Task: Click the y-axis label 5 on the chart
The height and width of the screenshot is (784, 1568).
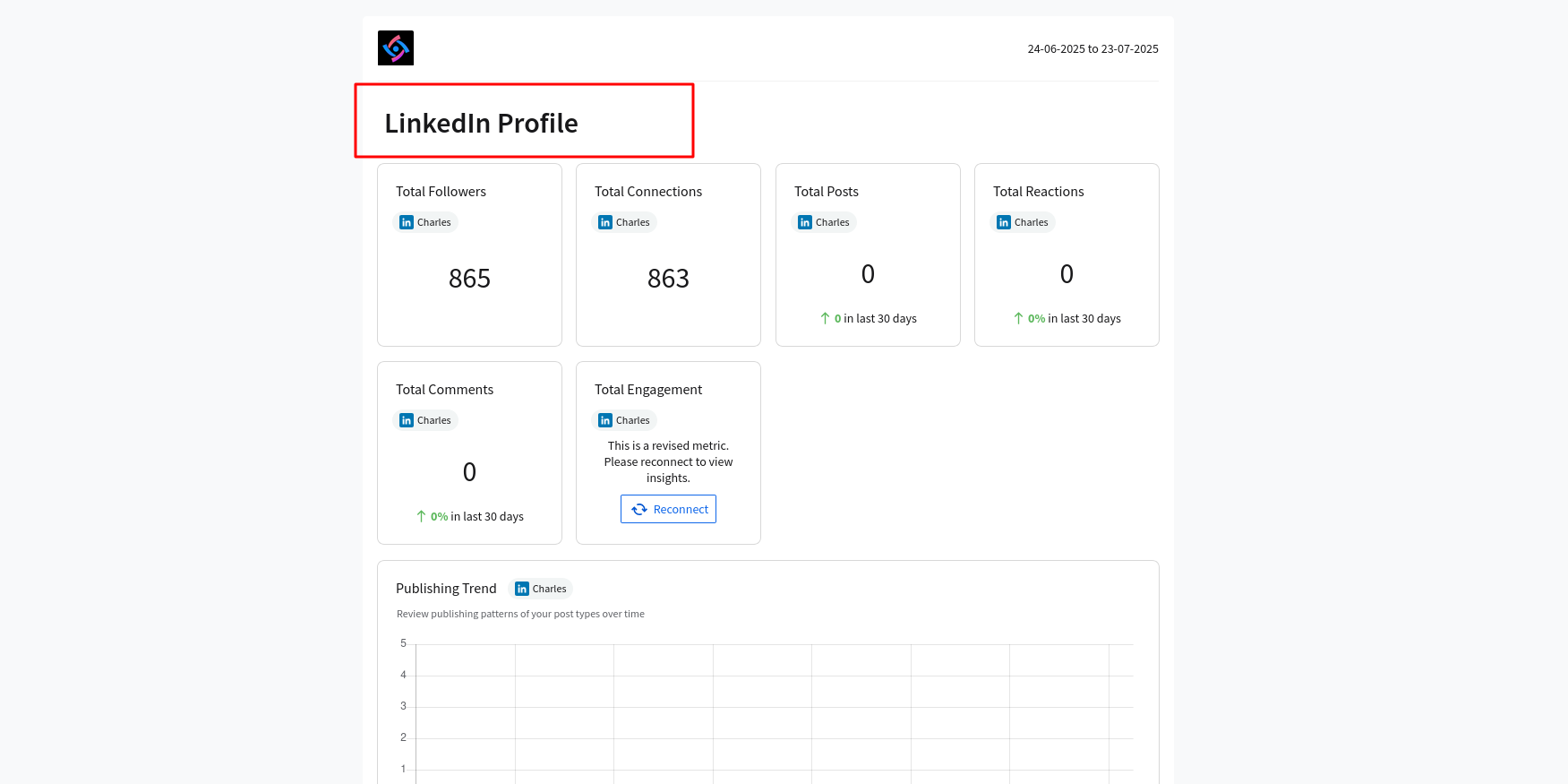Action: [x=403, y=643]
